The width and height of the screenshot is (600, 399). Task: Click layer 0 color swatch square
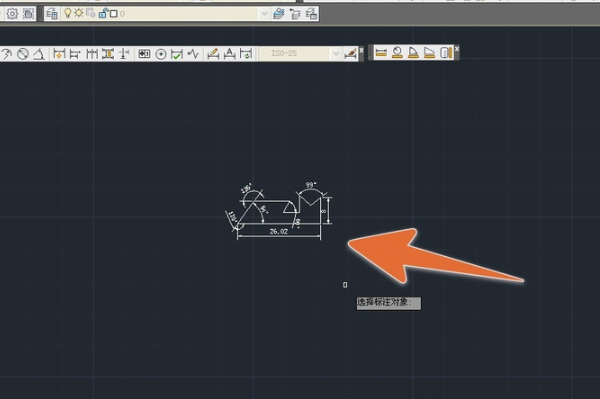coord(114,14)
